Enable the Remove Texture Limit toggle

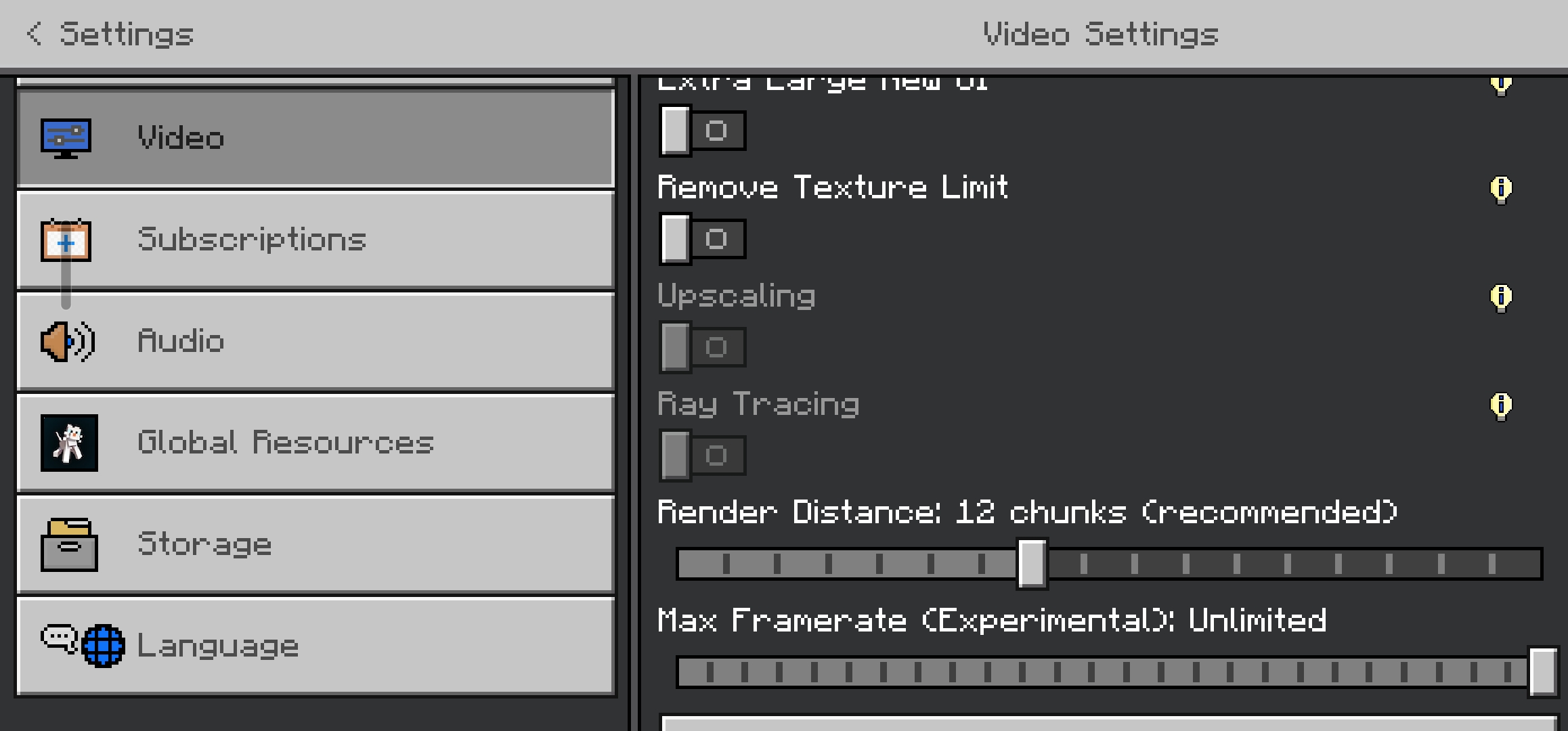[703, 239]
